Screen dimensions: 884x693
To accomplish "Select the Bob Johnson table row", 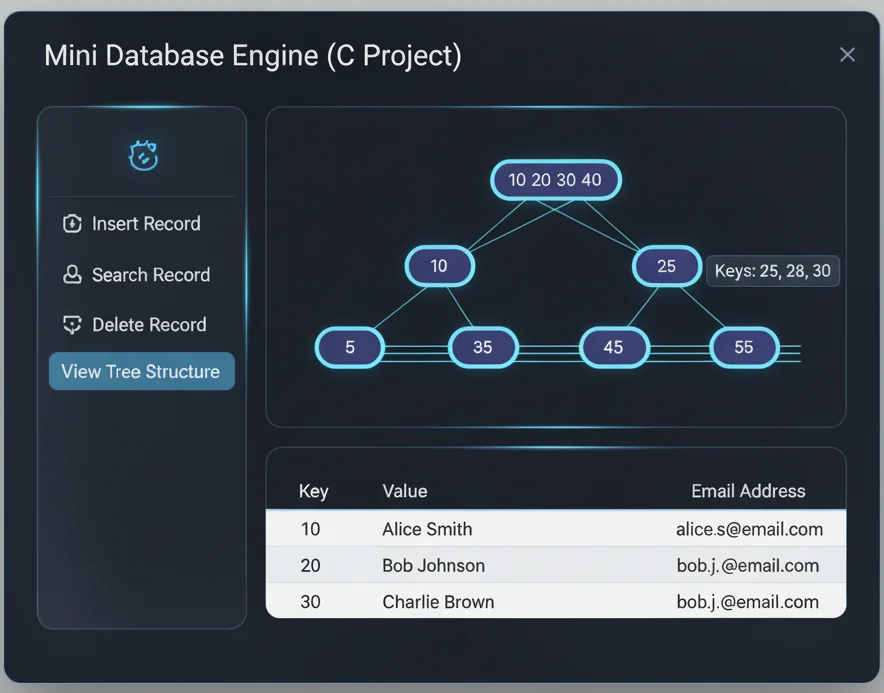I will [x=555, y=565].
